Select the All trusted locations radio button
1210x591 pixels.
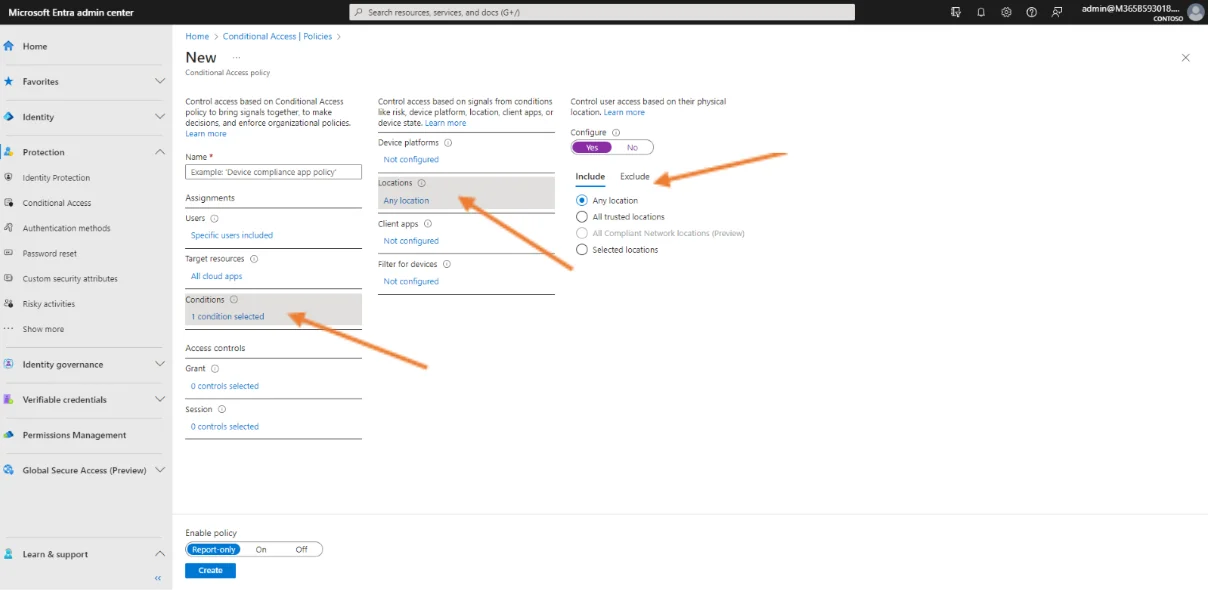click(x=582, y=217)
